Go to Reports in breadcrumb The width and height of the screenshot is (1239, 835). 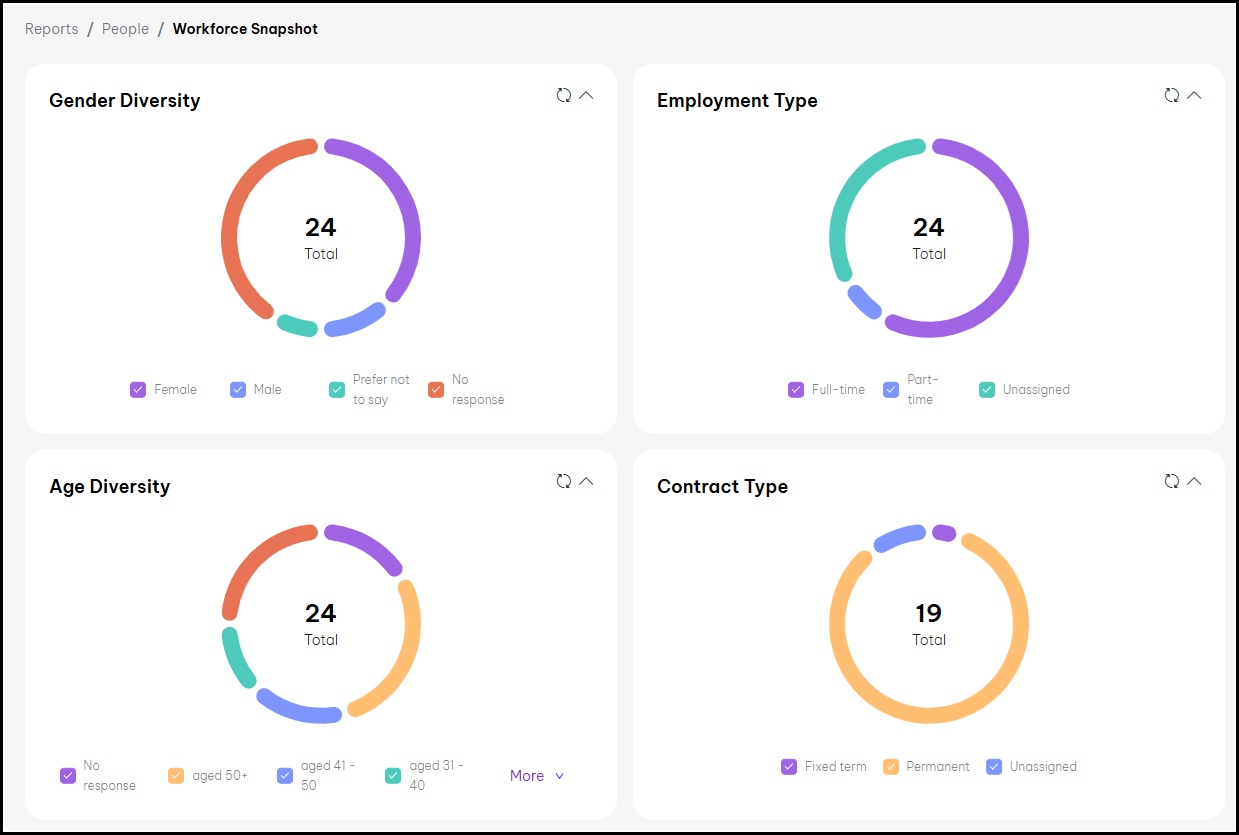point(52,29)
